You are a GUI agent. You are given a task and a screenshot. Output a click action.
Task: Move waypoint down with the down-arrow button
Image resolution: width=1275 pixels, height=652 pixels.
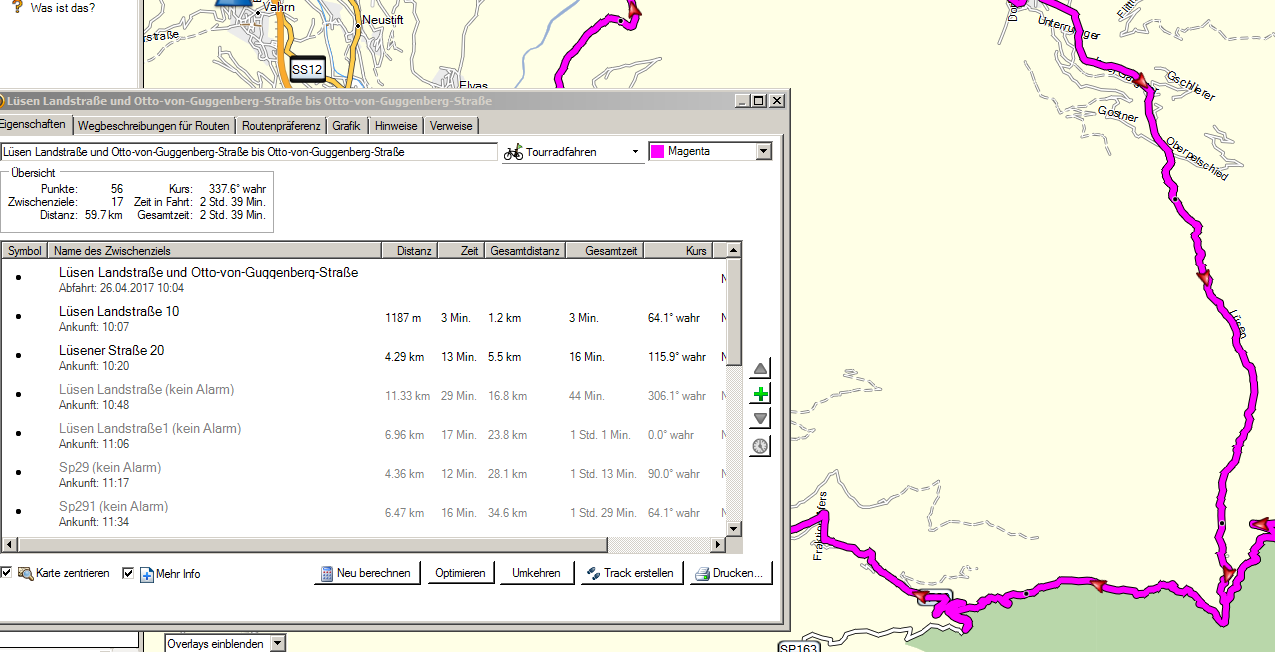coord(761,419)
